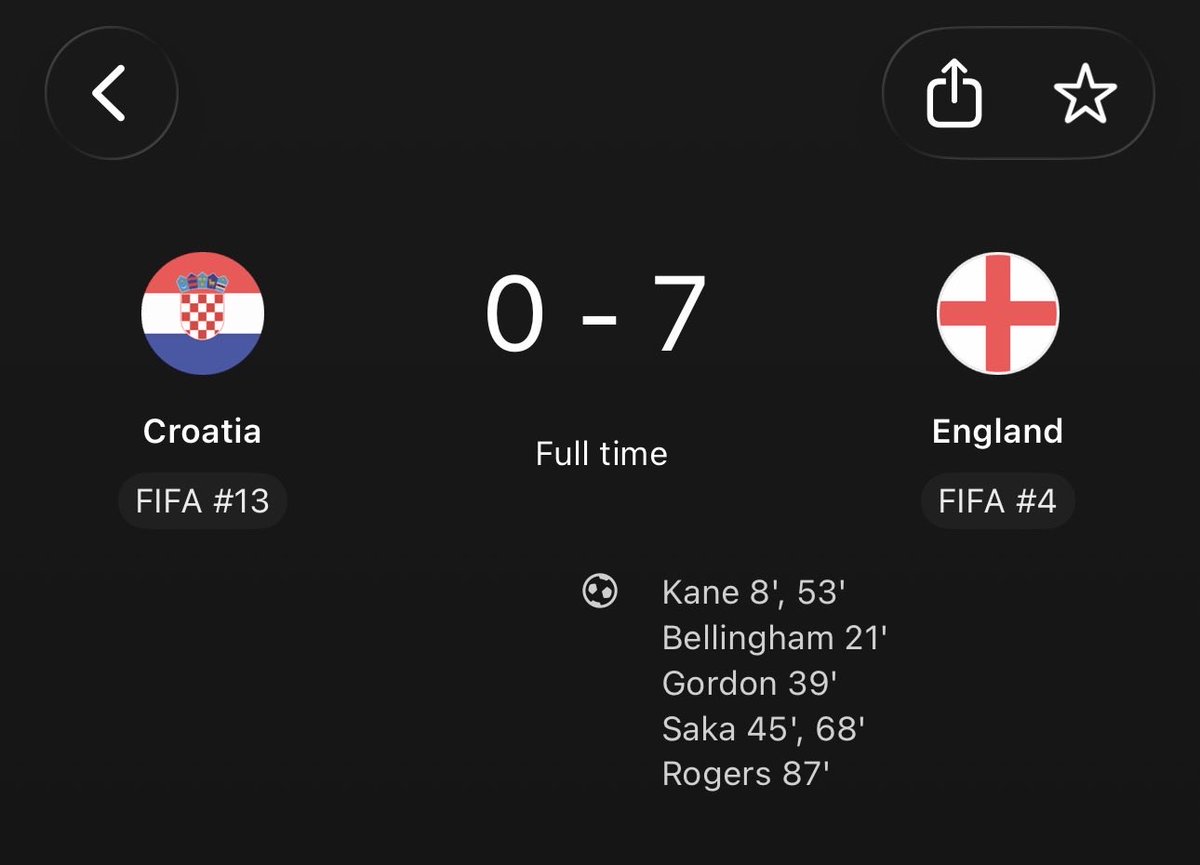Select the Kane 8', 53' goal entry

[x=754, y=592]
